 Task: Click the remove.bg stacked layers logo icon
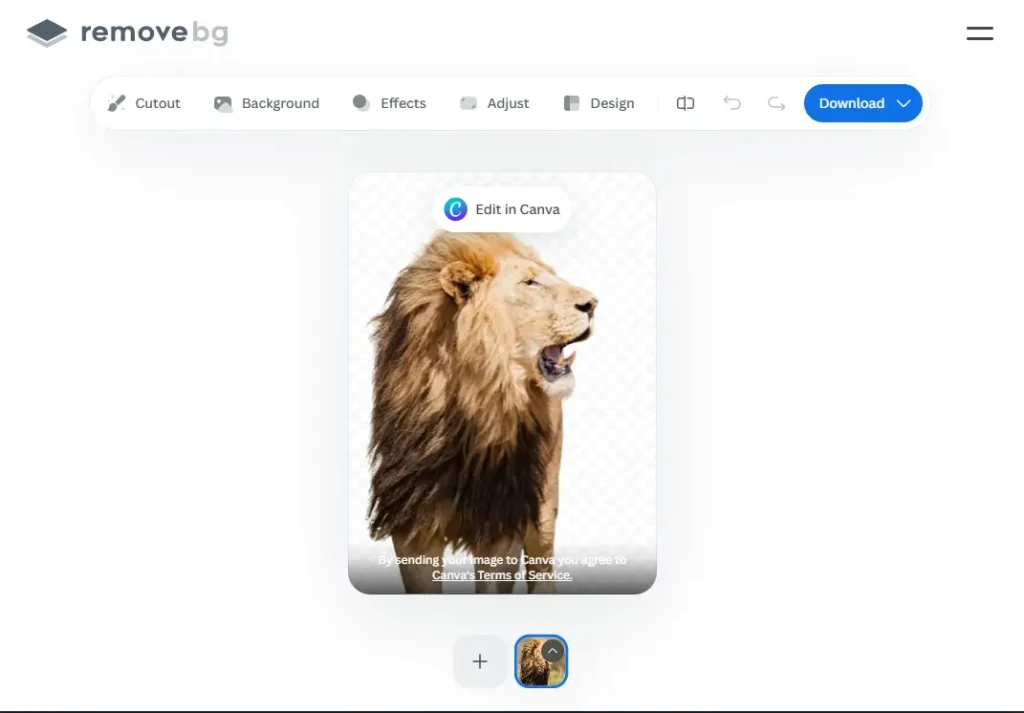47,33
